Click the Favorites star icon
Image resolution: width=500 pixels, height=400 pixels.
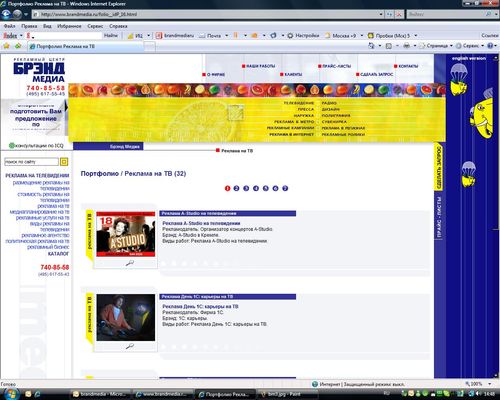6,46
